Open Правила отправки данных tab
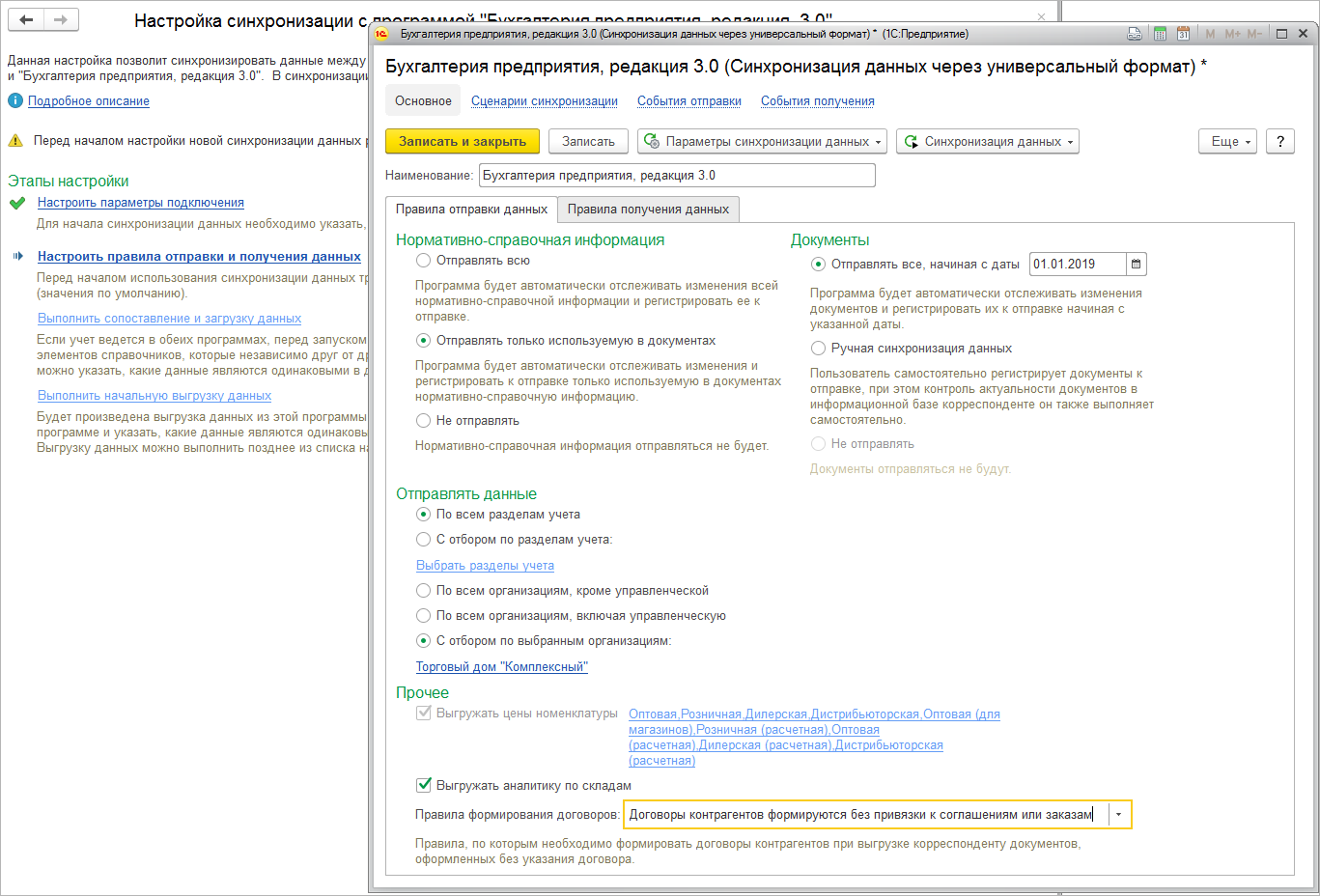 [471, 210]
